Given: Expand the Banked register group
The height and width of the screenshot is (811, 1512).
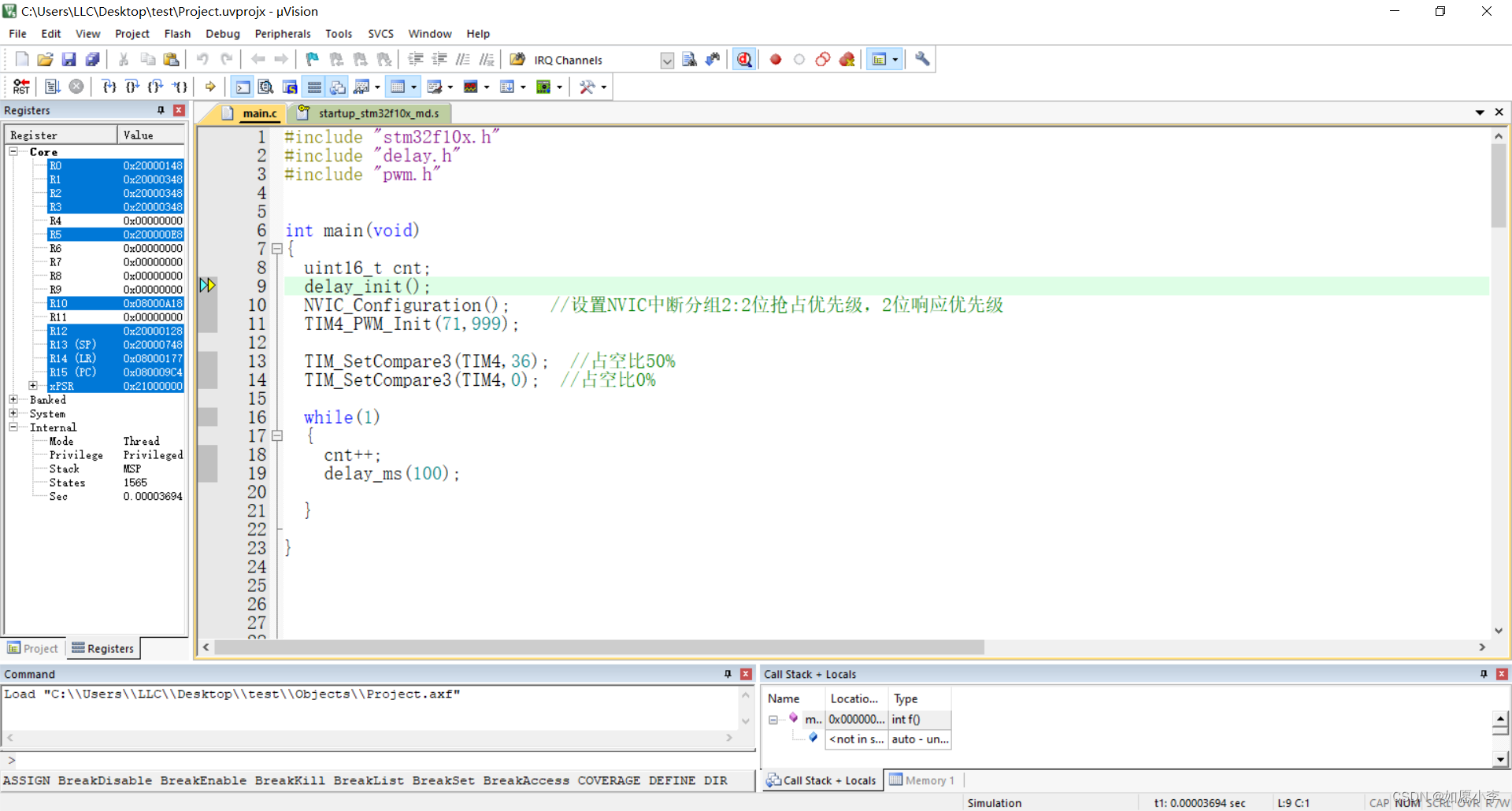Looking at the screenshot, I should coord(13,399).
